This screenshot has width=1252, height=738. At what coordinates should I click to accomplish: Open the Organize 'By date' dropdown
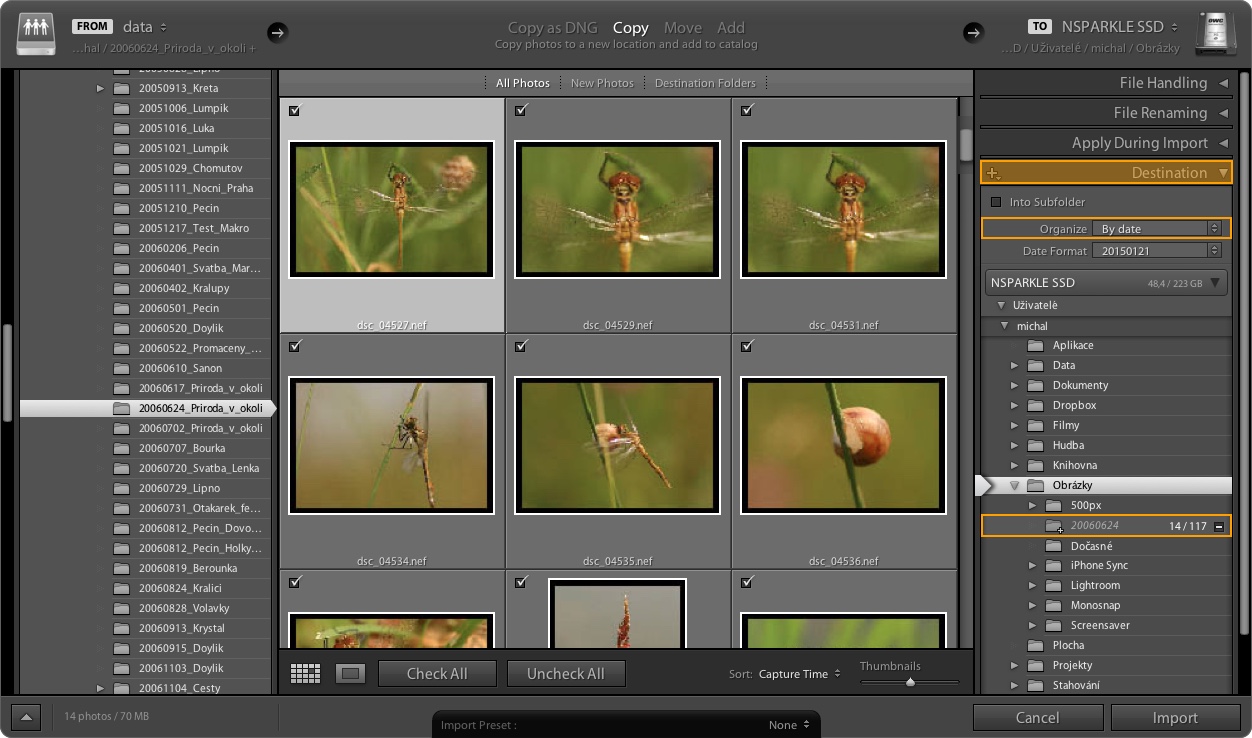pyautogui.click(x=1157, y=229)
